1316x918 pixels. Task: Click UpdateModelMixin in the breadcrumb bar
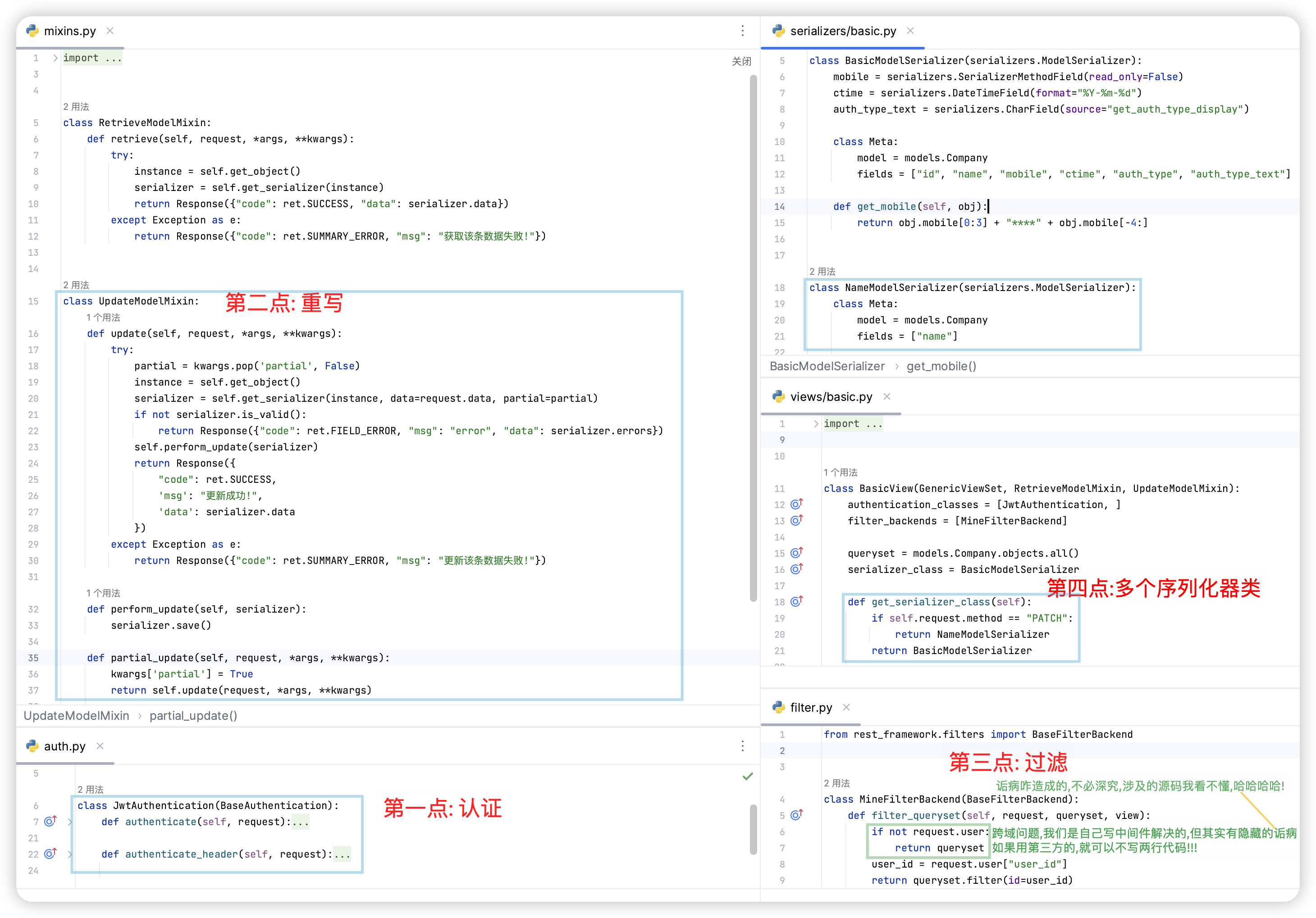(76, 716)
